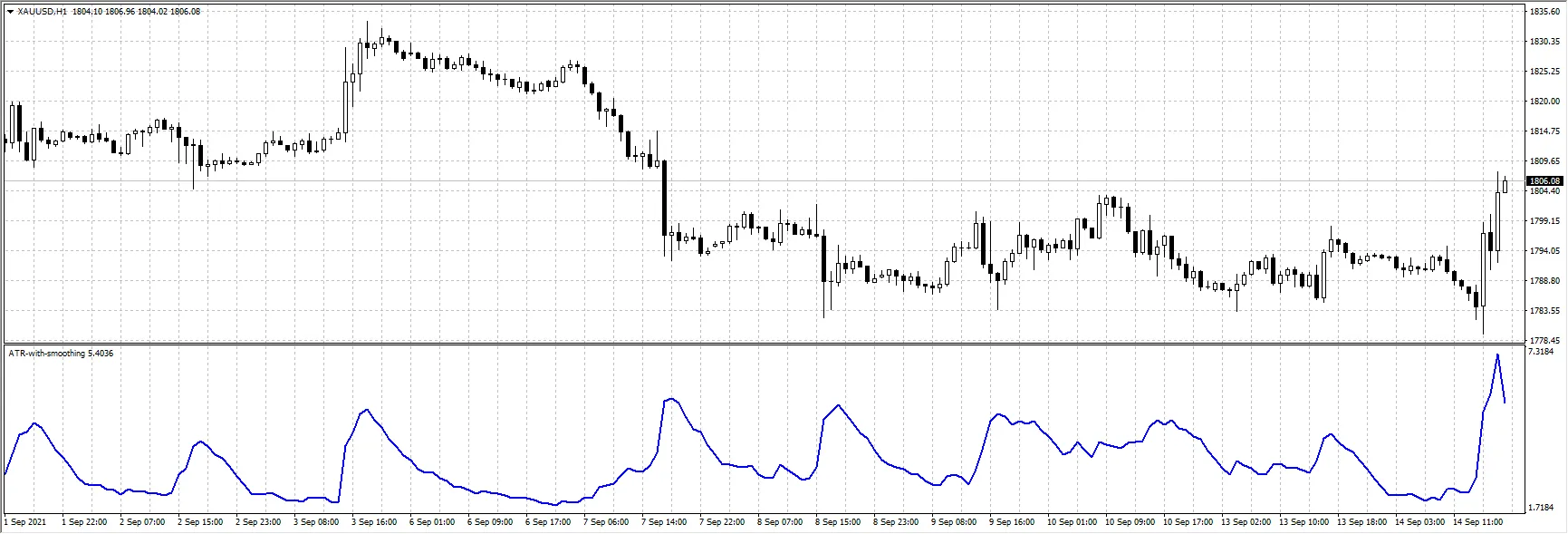Select the 8 Sep 15:00 time label
The width and height of the screenshot is (1568, 534).
pos(838,522)
